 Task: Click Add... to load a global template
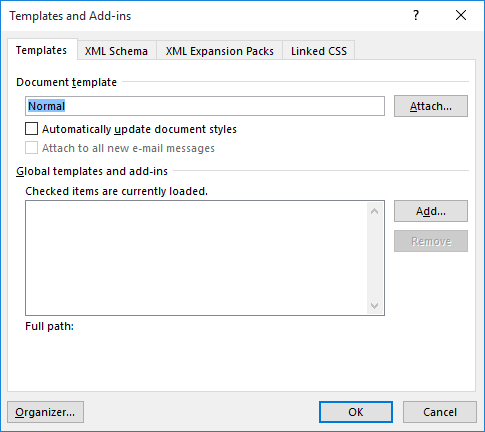click(431, 211)
